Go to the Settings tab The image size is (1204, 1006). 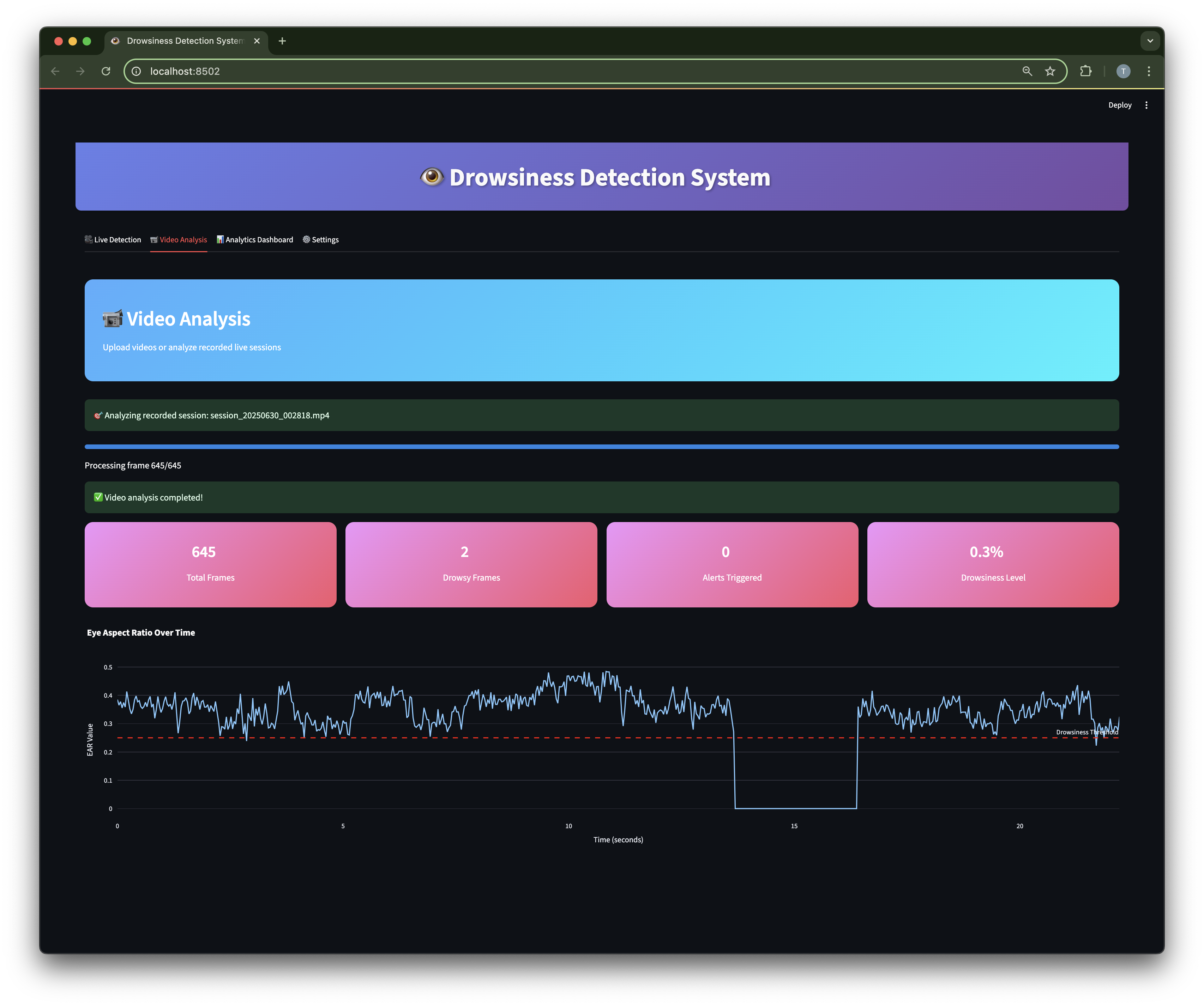tap(320, 240)
